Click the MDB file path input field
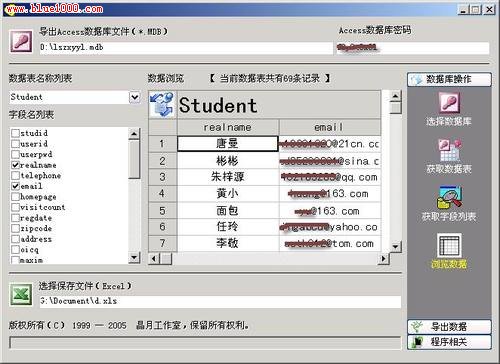This screenshot has height=364, width=500. click(x=186, y=47)
